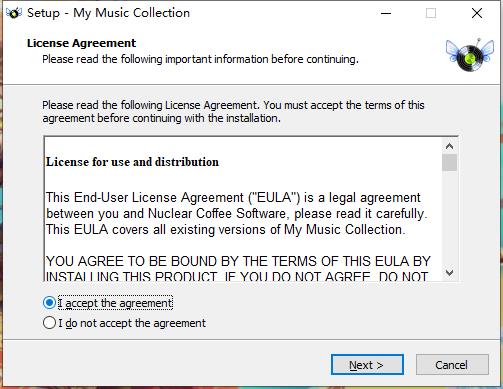Click the 'Please read the following License Agreement' instruction

pyautogui.click(x=233, y=112)
